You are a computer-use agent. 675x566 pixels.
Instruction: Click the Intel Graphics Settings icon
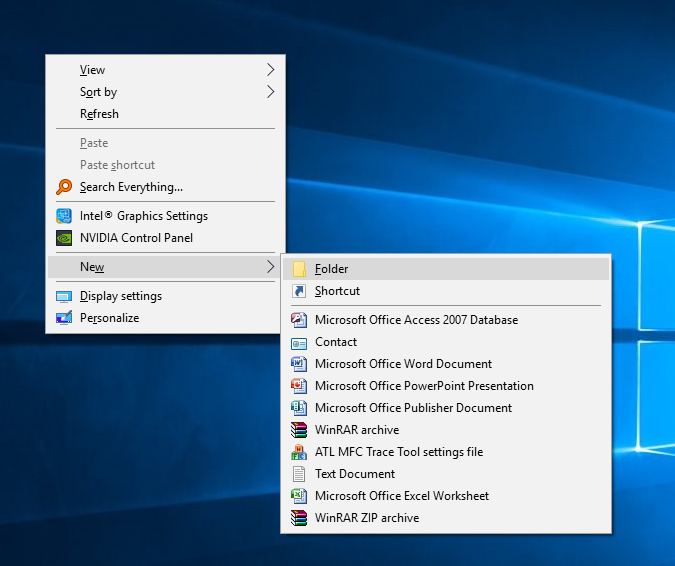(64, 216)
